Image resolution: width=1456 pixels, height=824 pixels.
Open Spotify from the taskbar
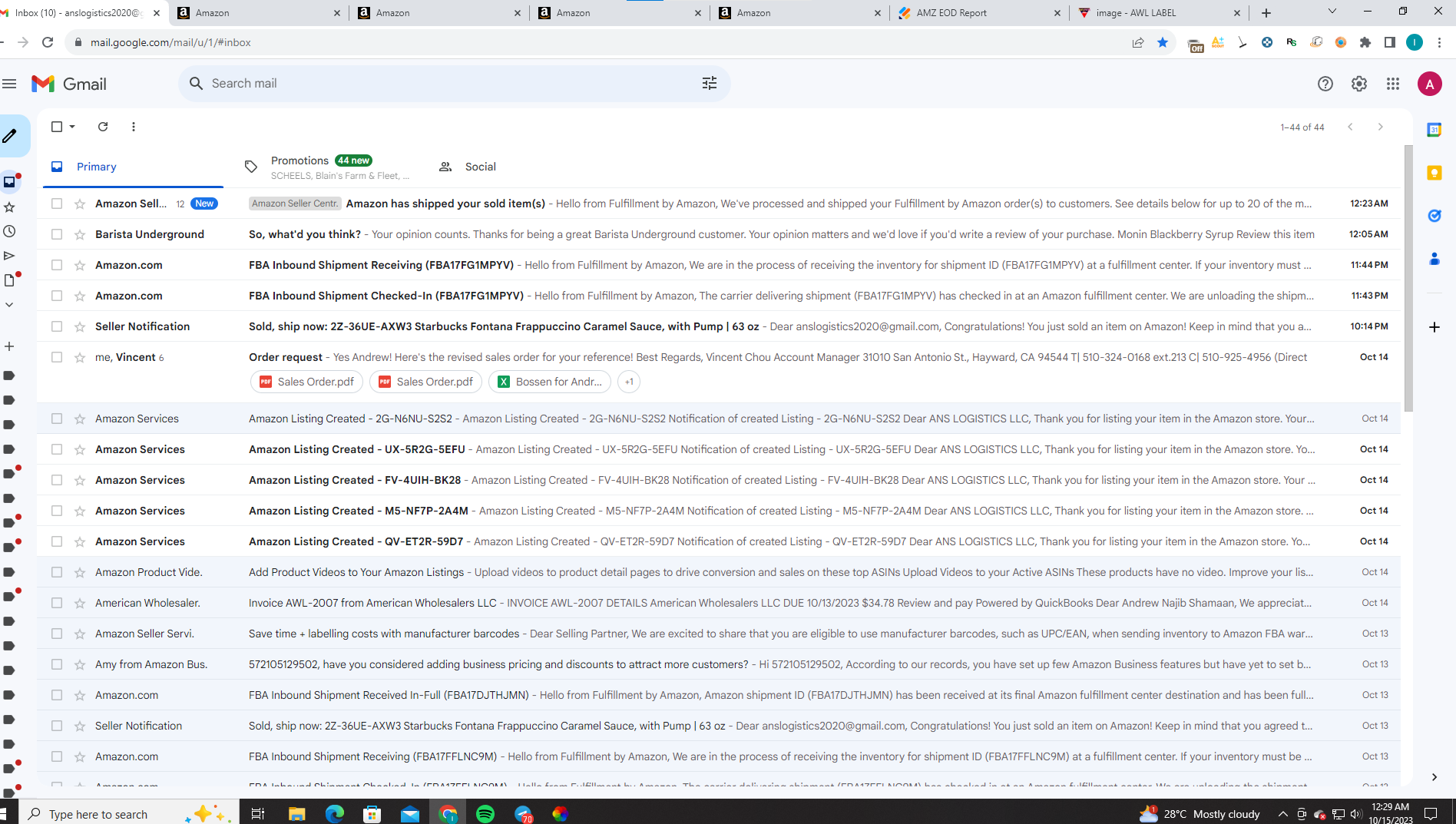pos(485,814)
